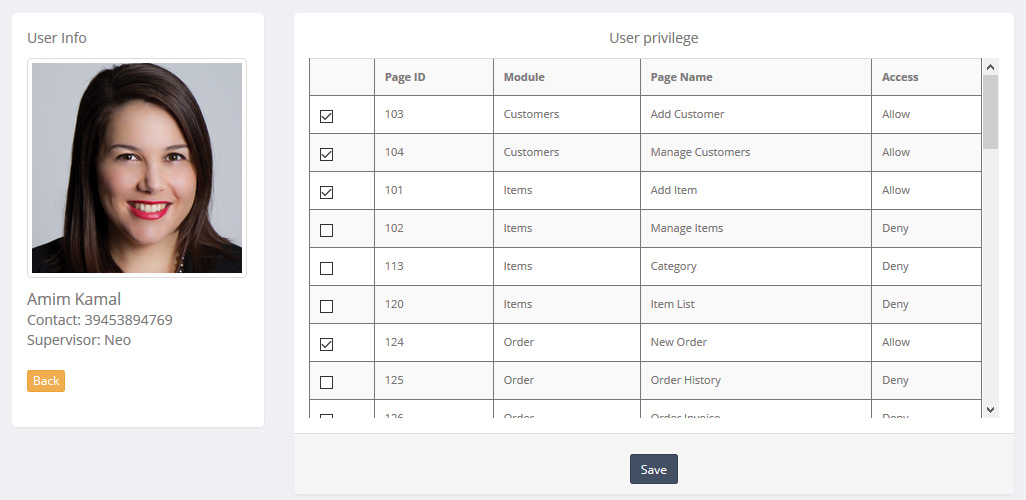Tick the Item List checkbox
This screenshot has height=500, width=1026.
326,306
